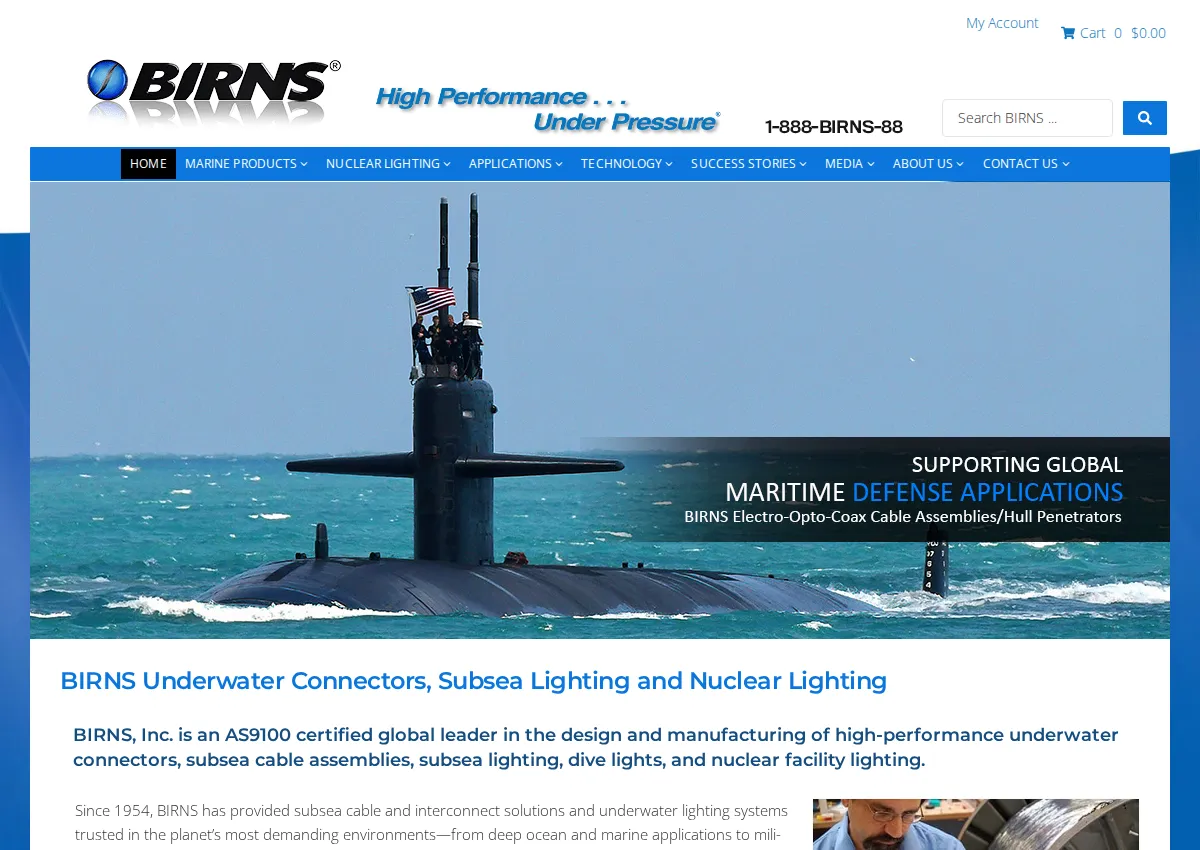Open the CONTACT US menu
Screen dimensions: 1200x850
click(1026, 164)
